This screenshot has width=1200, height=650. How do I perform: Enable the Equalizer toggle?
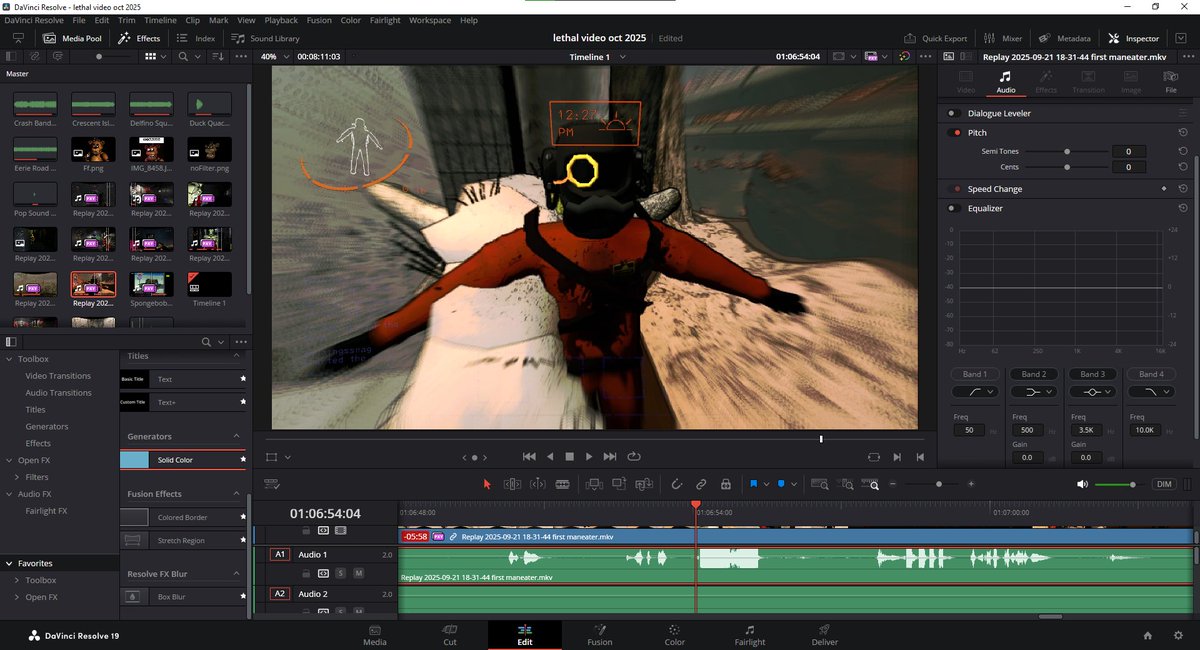(955, 208)
